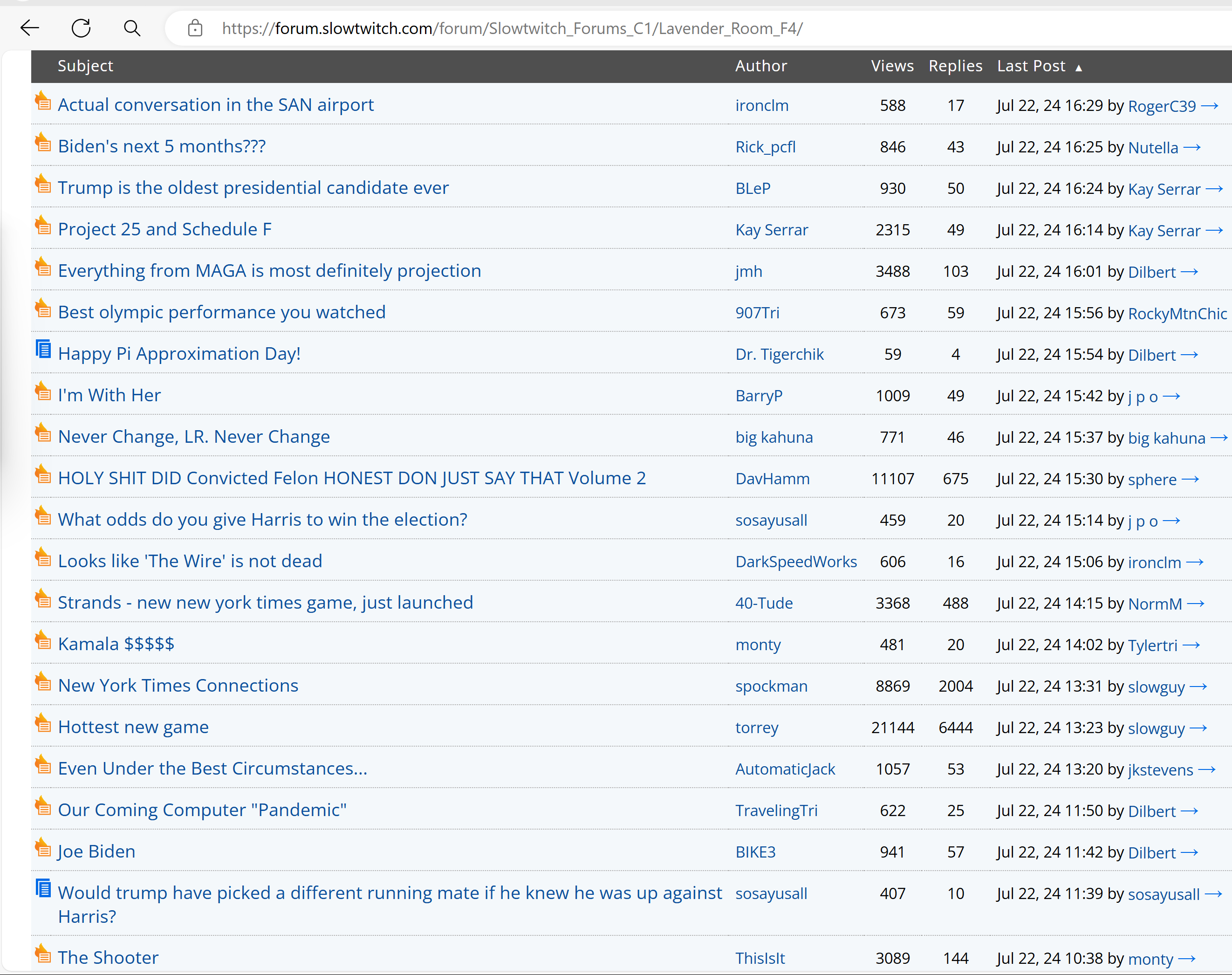Click the arrow icon after Nutella's last post
Image resolution: width=1232 pixels, height=975 pixels.
point(1192,147)
